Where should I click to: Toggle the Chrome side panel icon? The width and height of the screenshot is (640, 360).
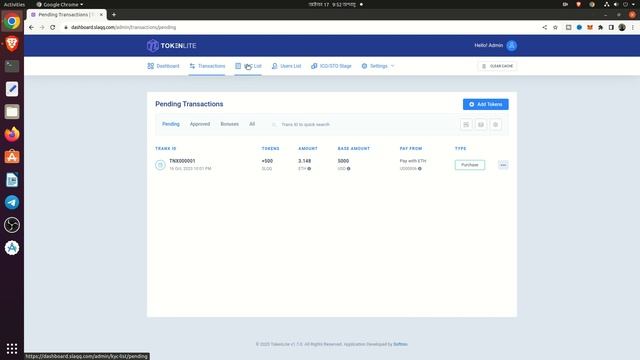pyautogui.click(x=611, y=27)
